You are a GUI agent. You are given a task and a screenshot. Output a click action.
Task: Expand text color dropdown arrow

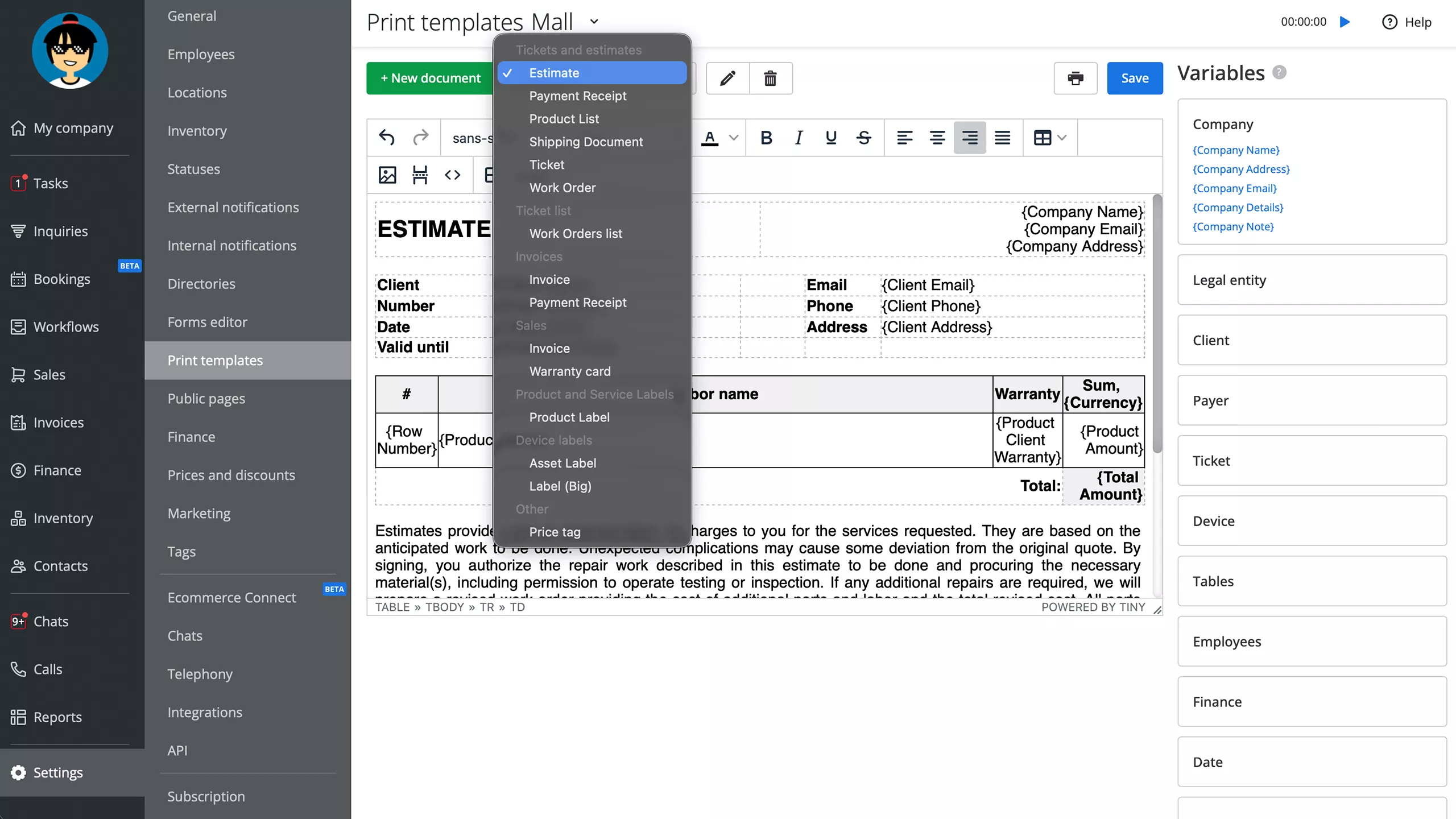(x=734, y=138)
